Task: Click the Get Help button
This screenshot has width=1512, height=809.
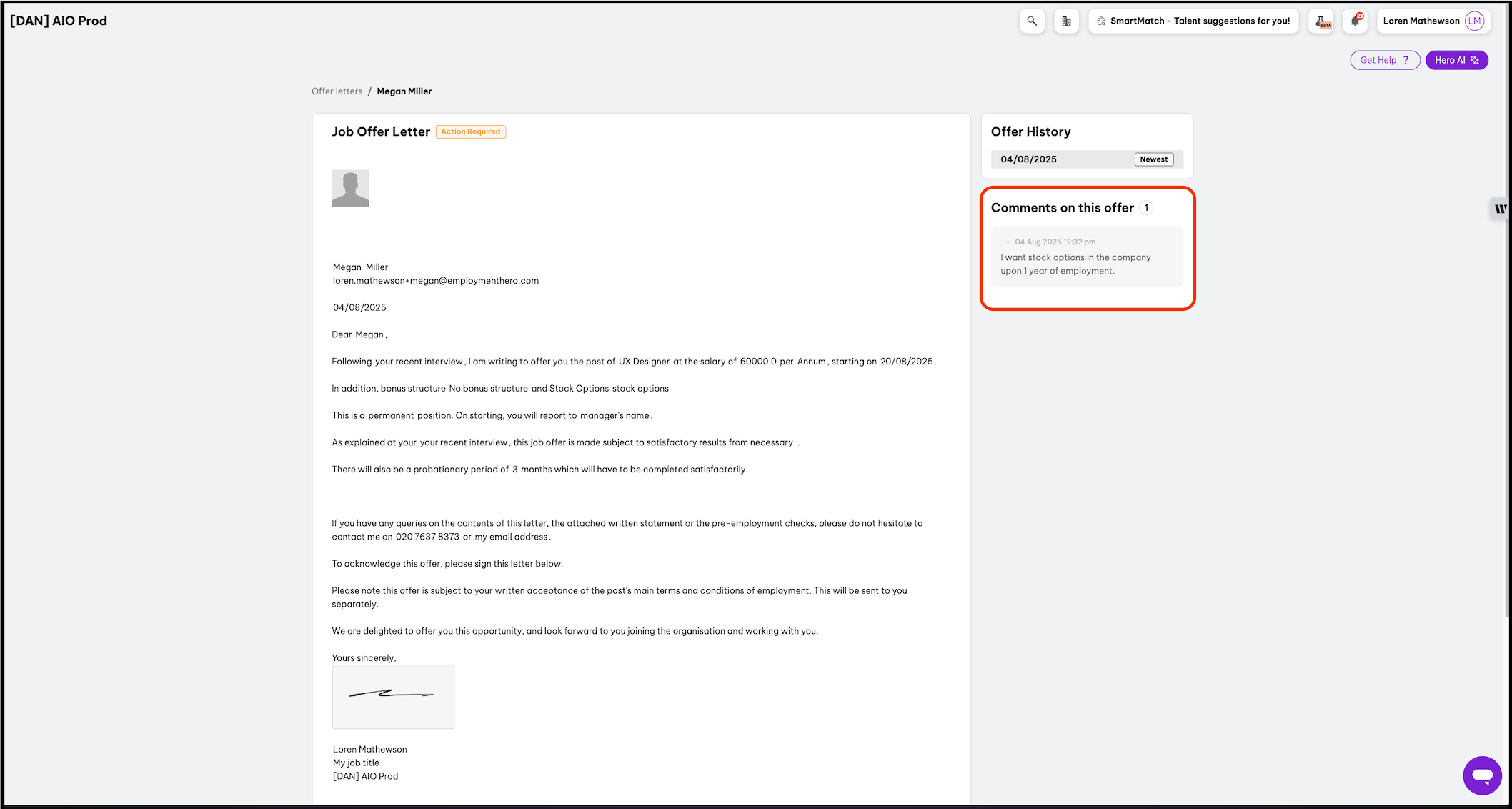Action: pyautogui.click(x=1384, y=60)
